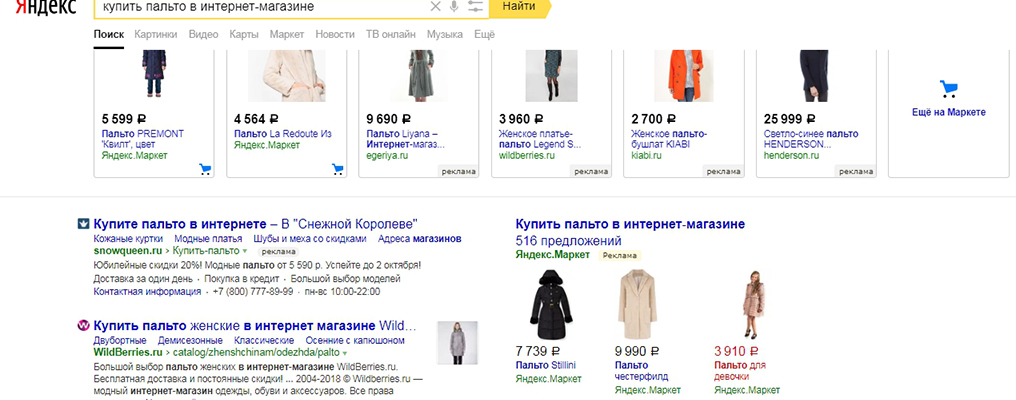The width and height of the screenshot is (1016, 400).
Task: Click Кожаные куртки sitelink
Action: tap(126, 239)
